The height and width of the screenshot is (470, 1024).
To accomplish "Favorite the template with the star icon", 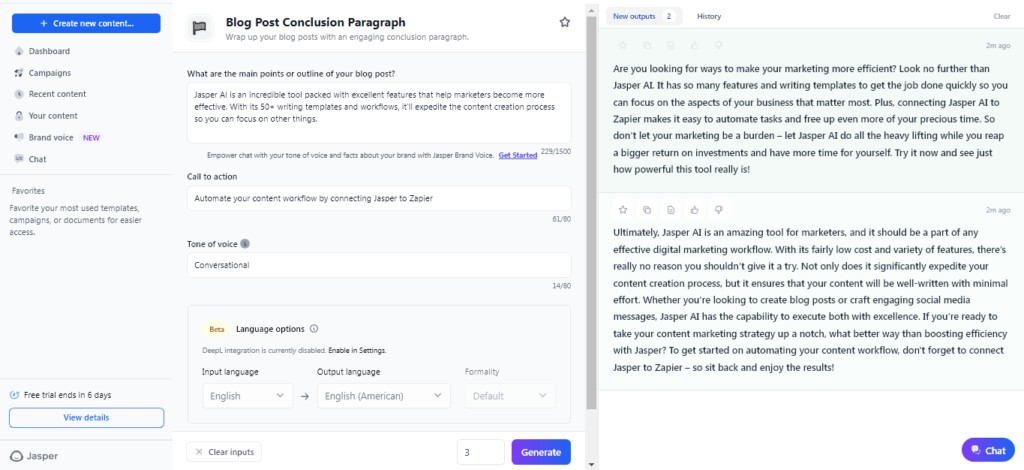I will [x=565, y=22].
